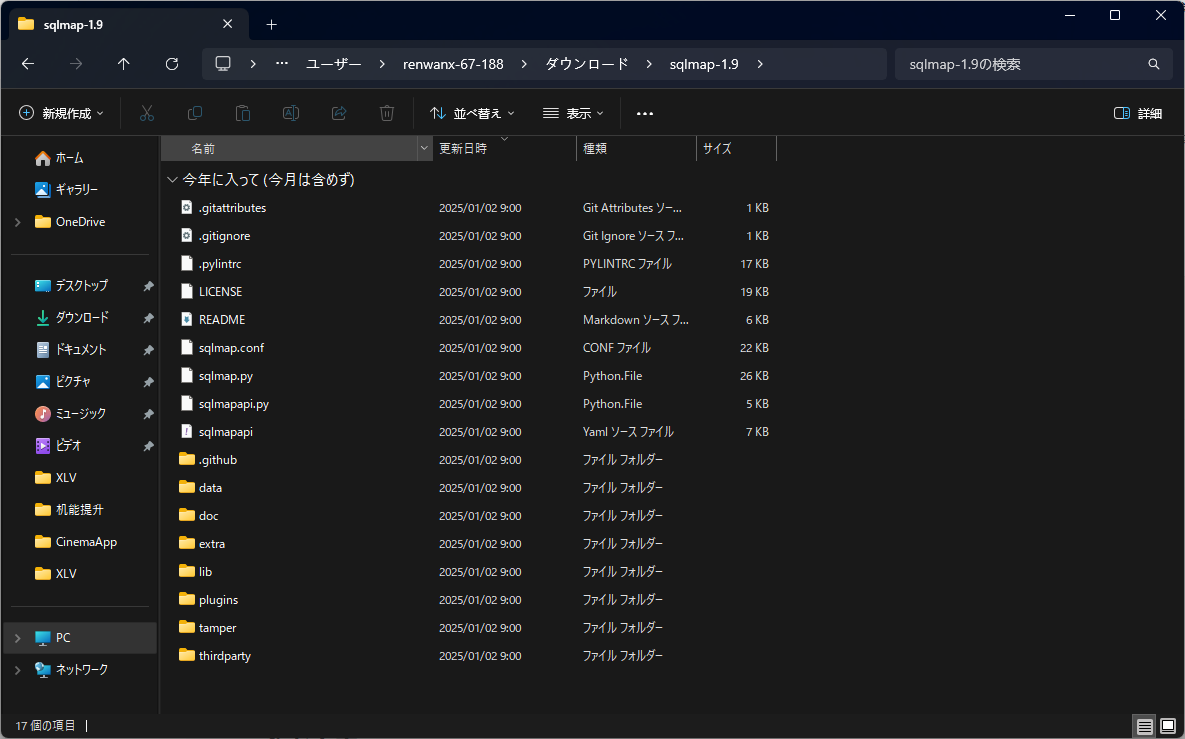Click the Refresh icon in navigation bar
The image size is (1185, 739).
[172, 64]
